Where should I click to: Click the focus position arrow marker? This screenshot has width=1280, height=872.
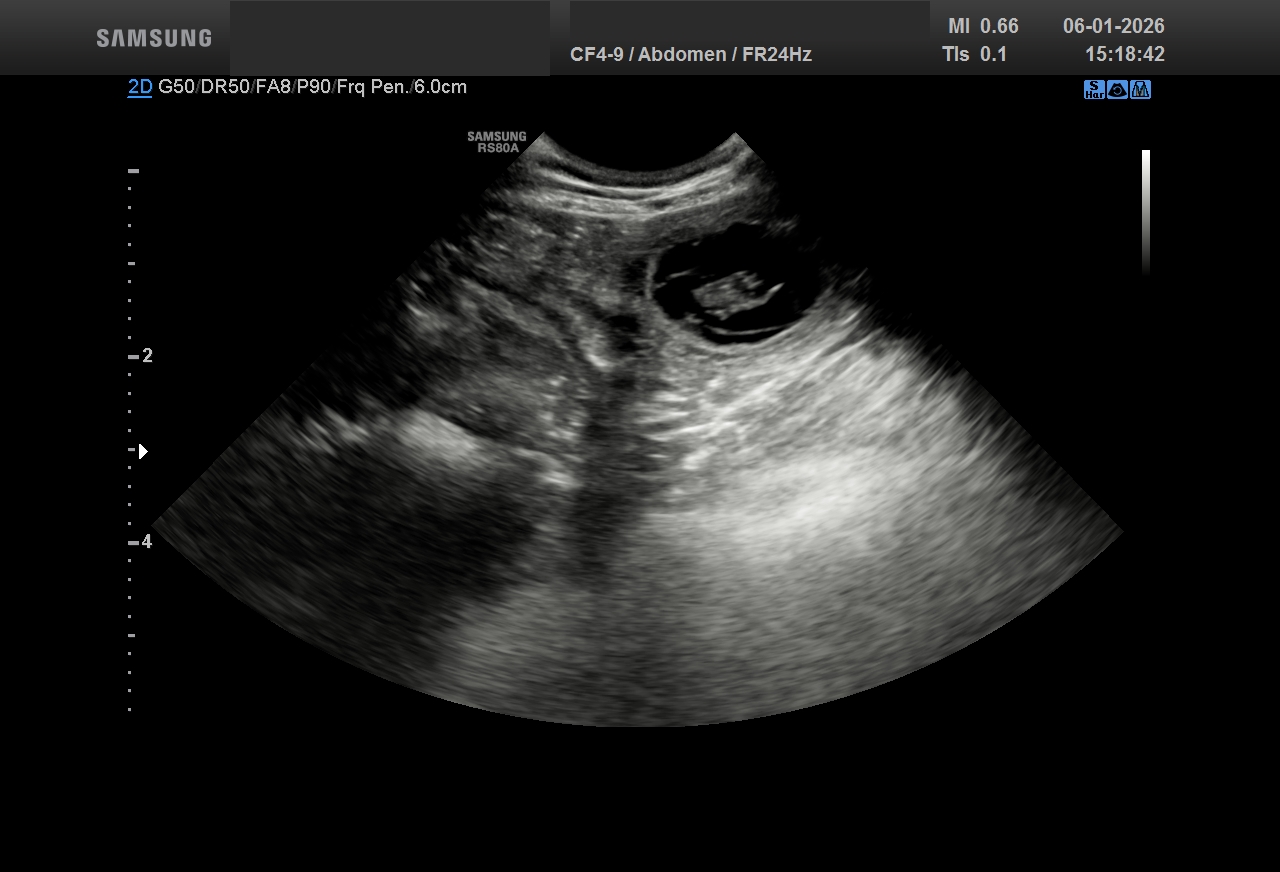(143, 451)
